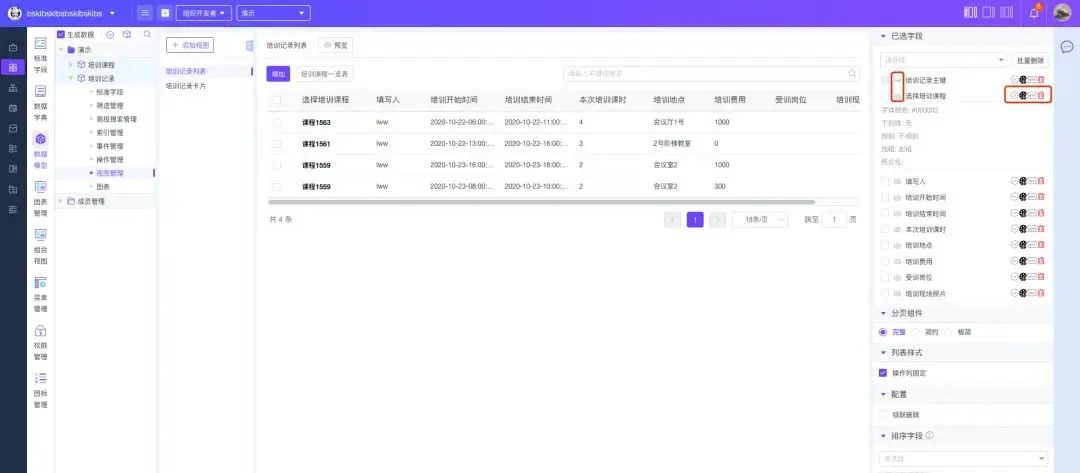Screen dimensions: 1080x473
Task: Click the 批量删除 button
Action: click(x=1030, y=61)
